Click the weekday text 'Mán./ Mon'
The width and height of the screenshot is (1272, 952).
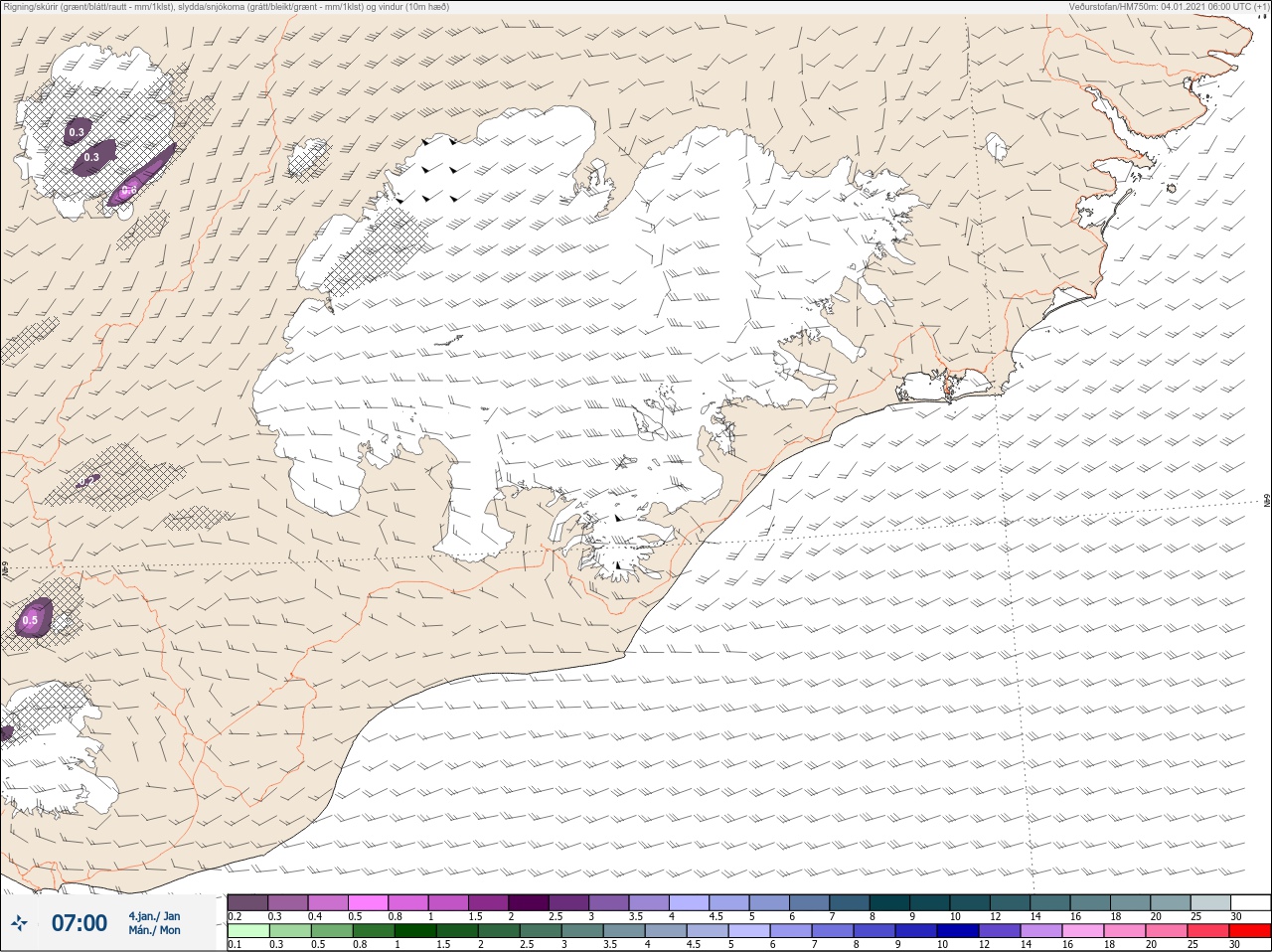[x=154, y=931]
